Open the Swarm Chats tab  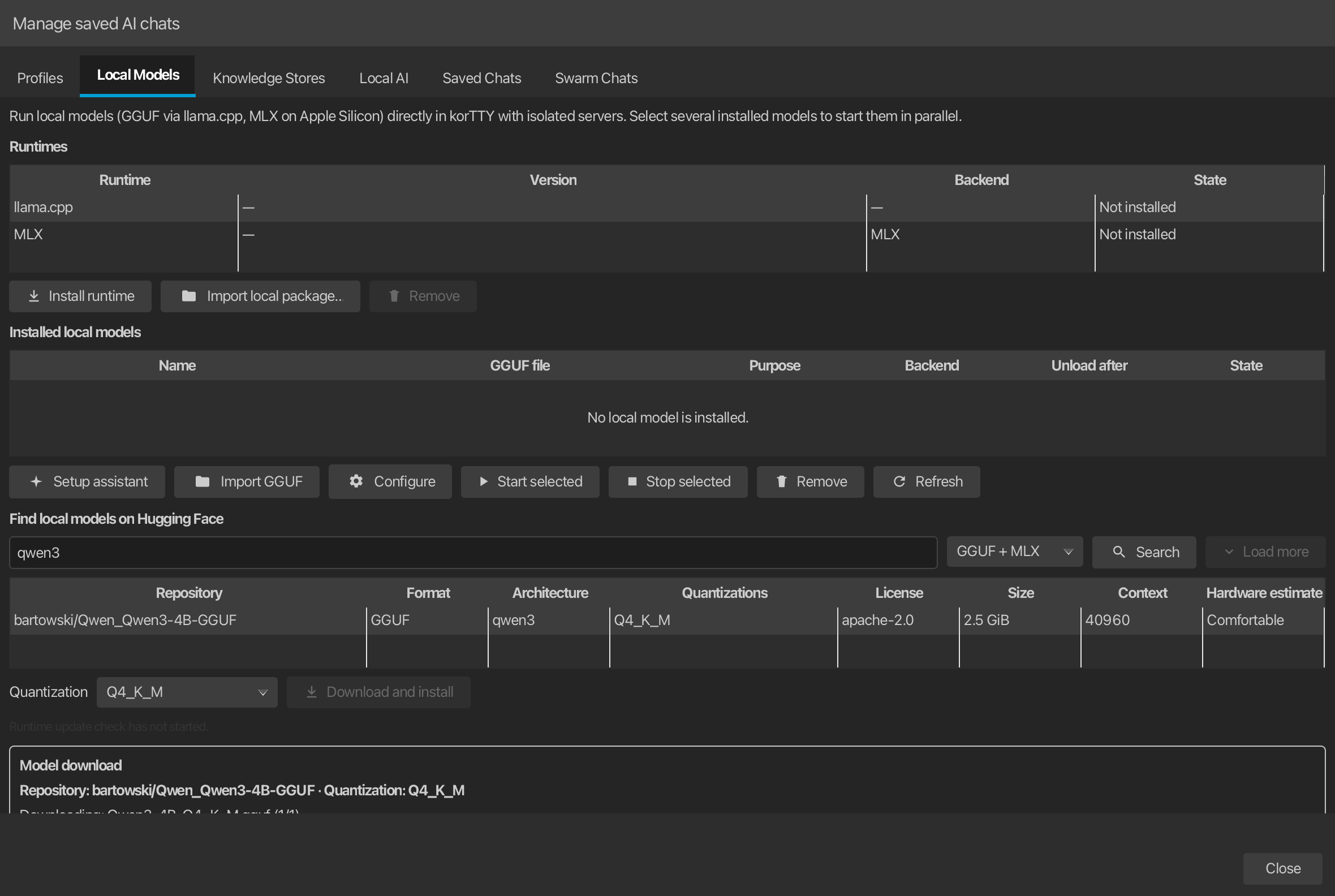point(596,77)
